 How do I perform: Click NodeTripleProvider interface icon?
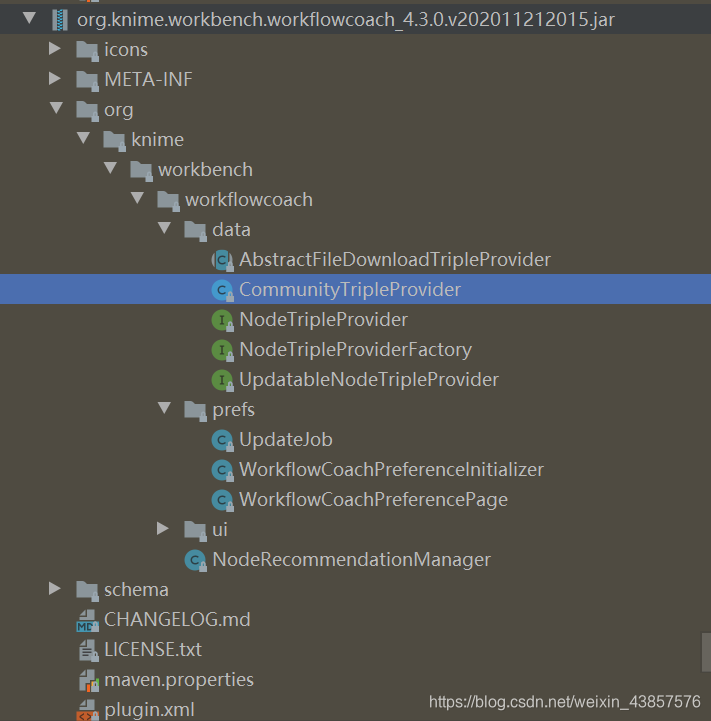[223, 320]
